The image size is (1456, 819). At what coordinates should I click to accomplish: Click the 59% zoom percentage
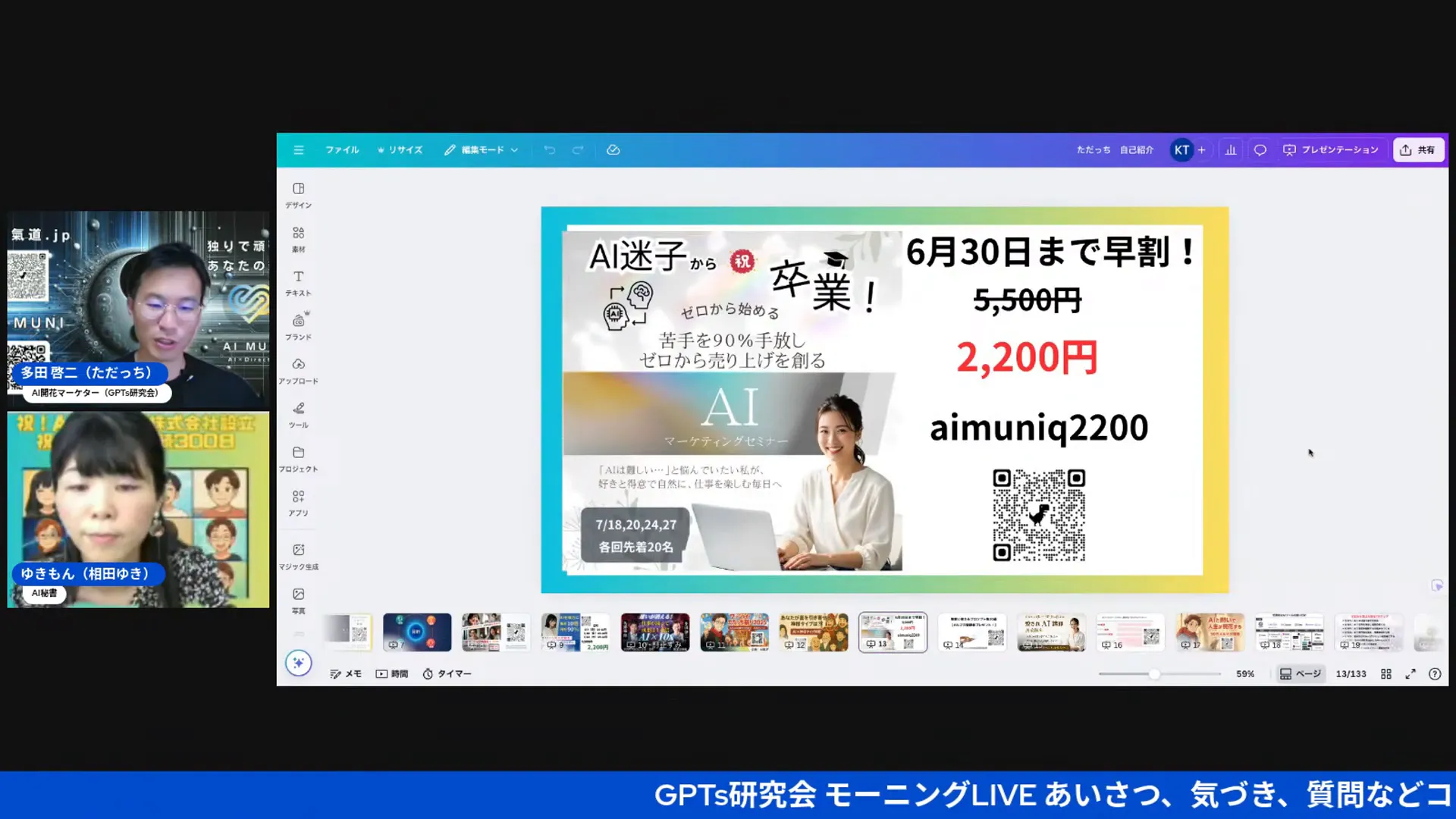(1245, 673)
